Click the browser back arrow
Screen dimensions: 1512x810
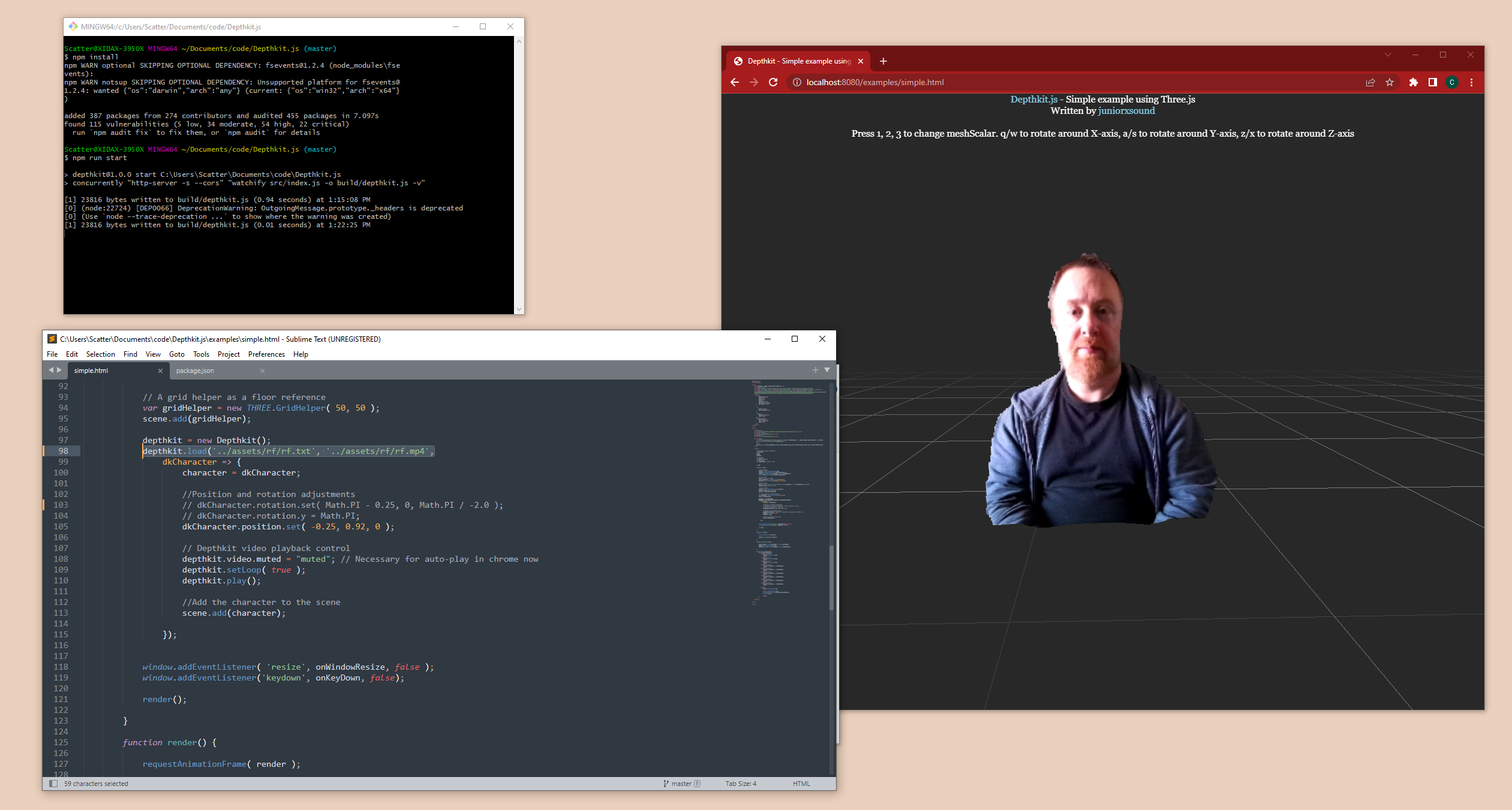(x=735, y=82)
